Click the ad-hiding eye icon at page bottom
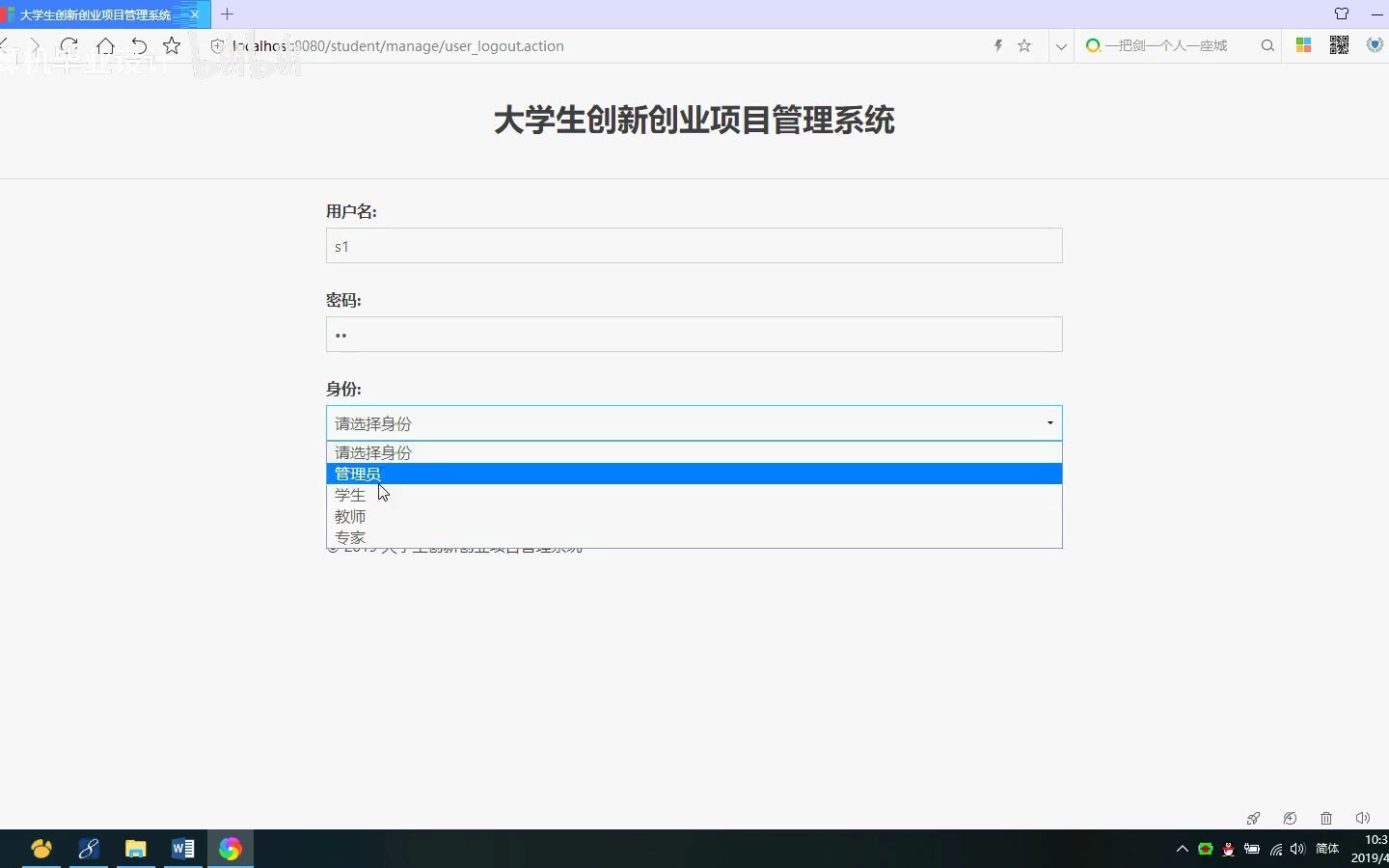 (1290, 818)
